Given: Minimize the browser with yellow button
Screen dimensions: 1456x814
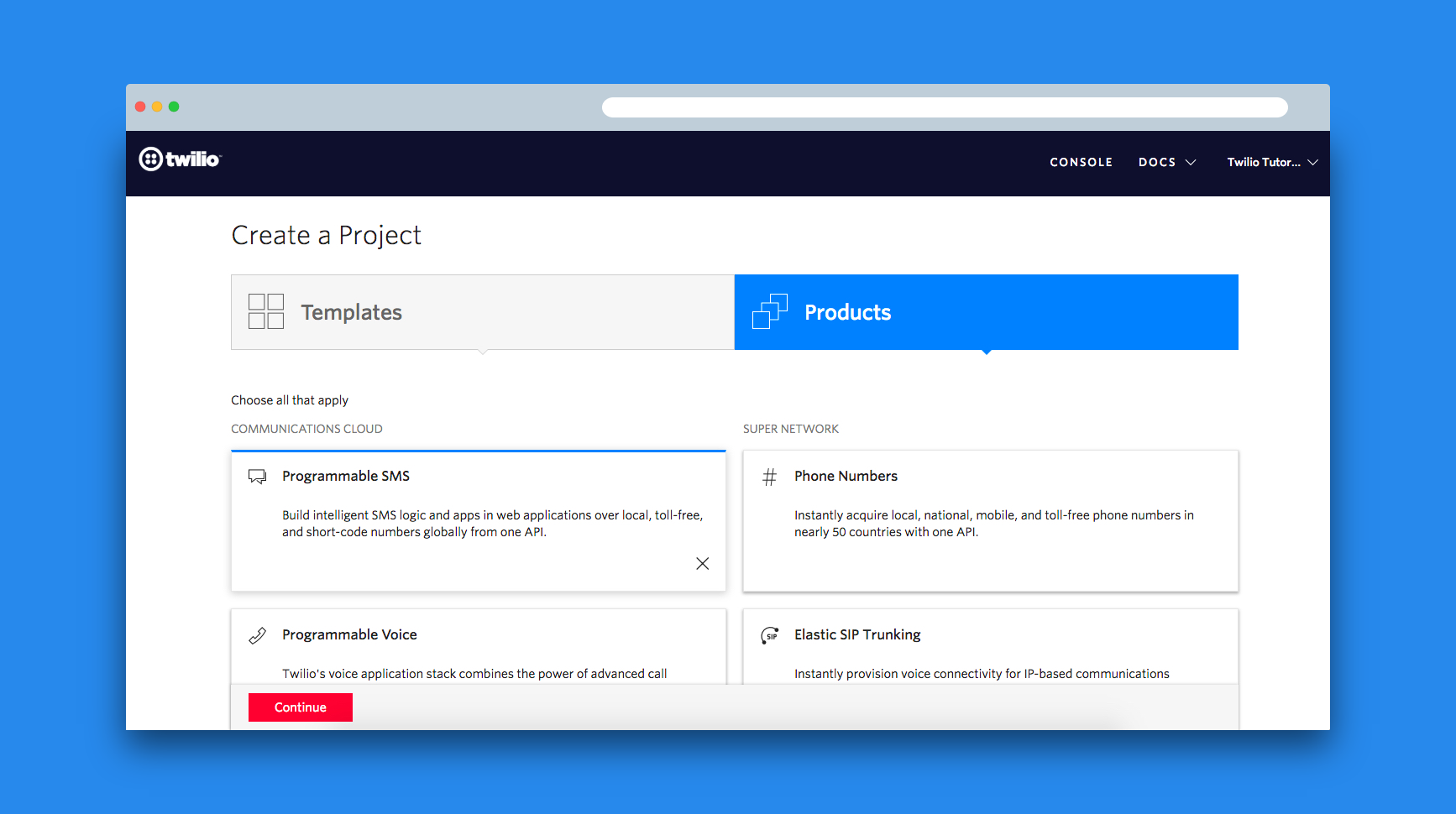Looking at the screenshot, I should coord(157,107).
